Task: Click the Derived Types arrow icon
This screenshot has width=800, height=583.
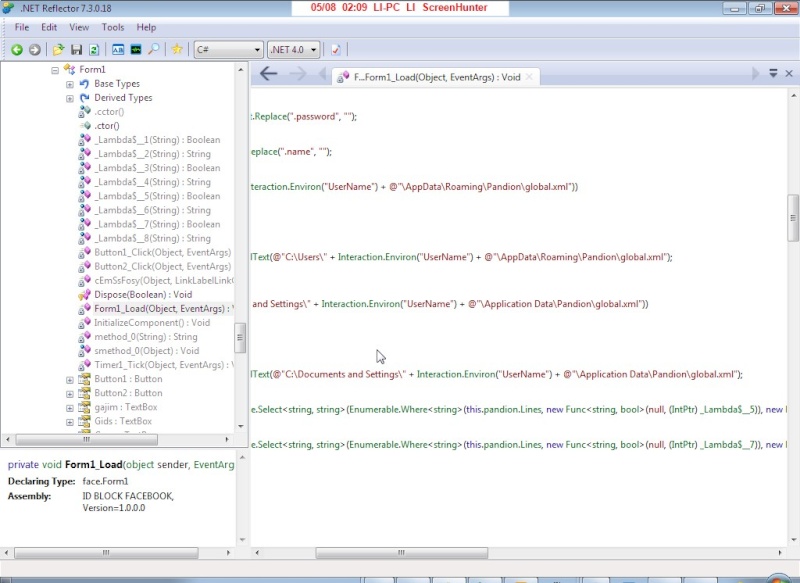Action: [x=85, y=98]
